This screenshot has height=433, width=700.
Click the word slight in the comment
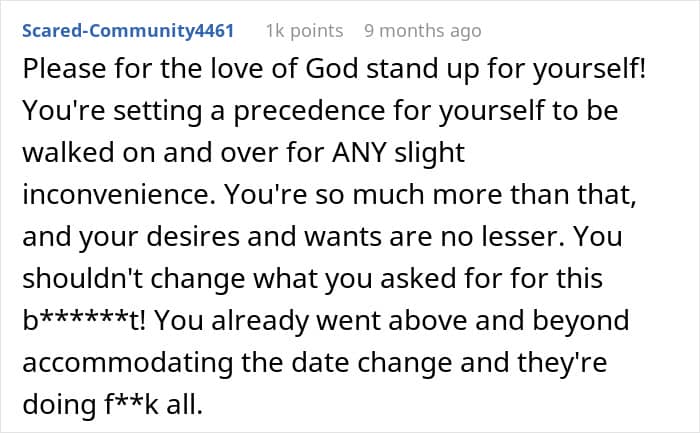pos(429,154)
